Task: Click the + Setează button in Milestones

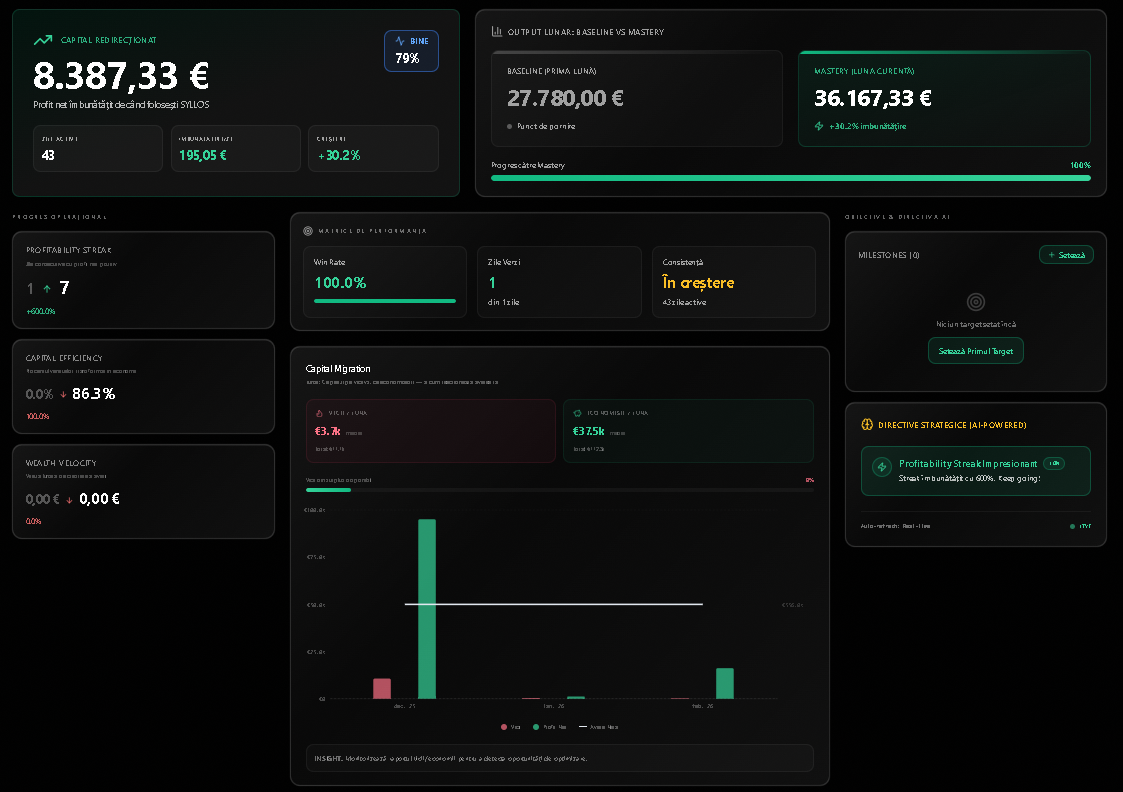Action: 1066,255
